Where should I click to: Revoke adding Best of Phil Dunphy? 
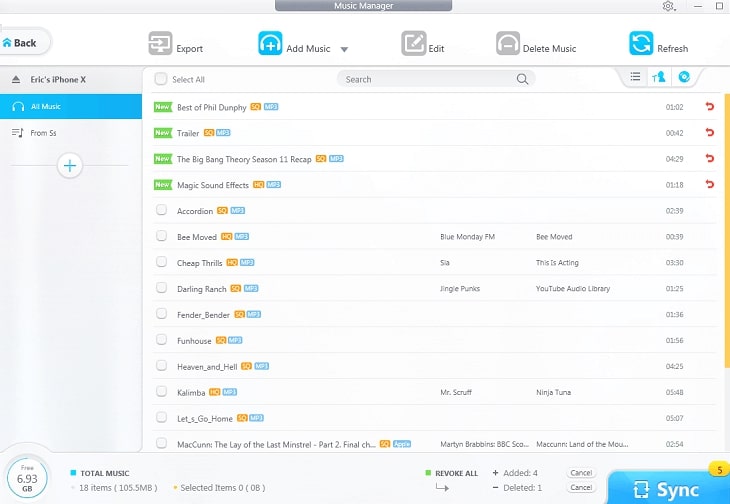click(x=710, y=107)
